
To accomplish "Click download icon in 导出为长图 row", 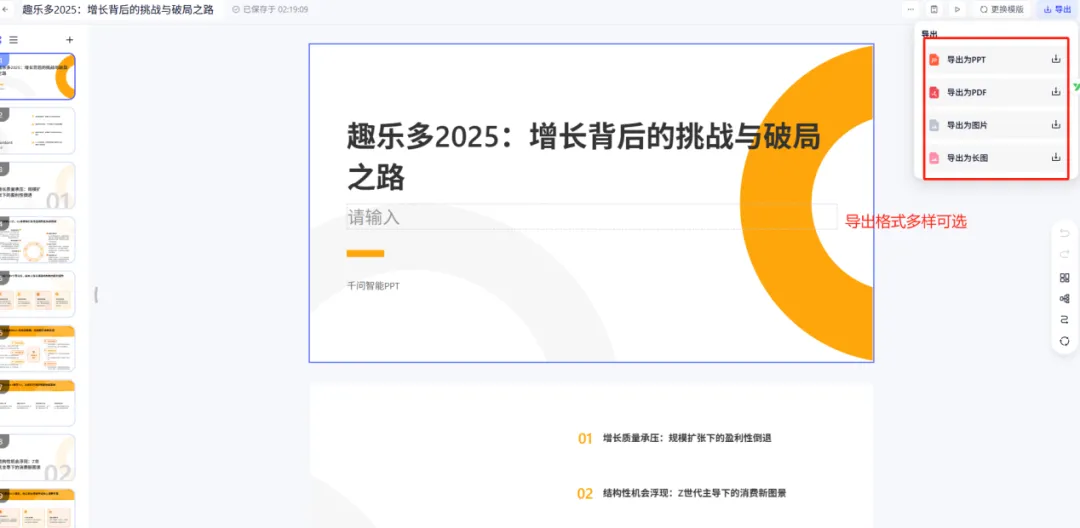I will 1056,157.
